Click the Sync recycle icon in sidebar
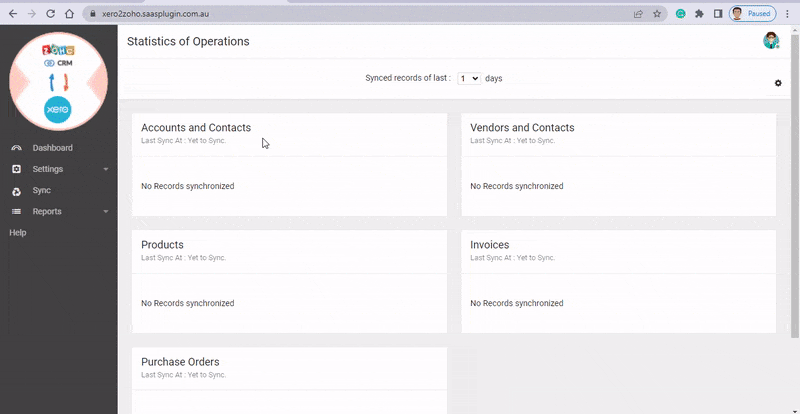Viewport: 800px width, 414px height. [x=16, y=191]
